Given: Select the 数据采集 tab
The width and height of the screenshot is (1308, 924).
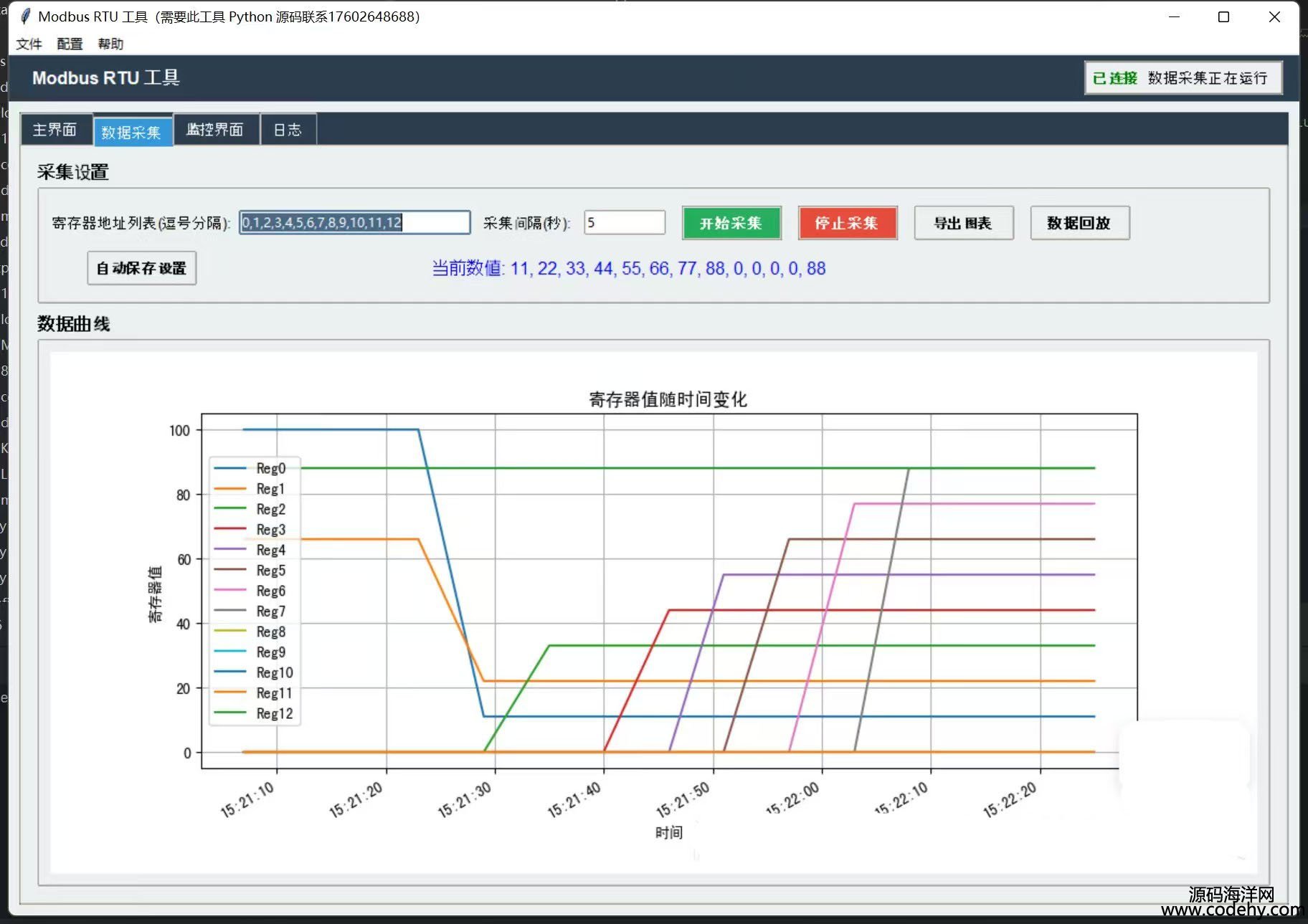Looking at the screenshot, I should [x=131, y=132].
